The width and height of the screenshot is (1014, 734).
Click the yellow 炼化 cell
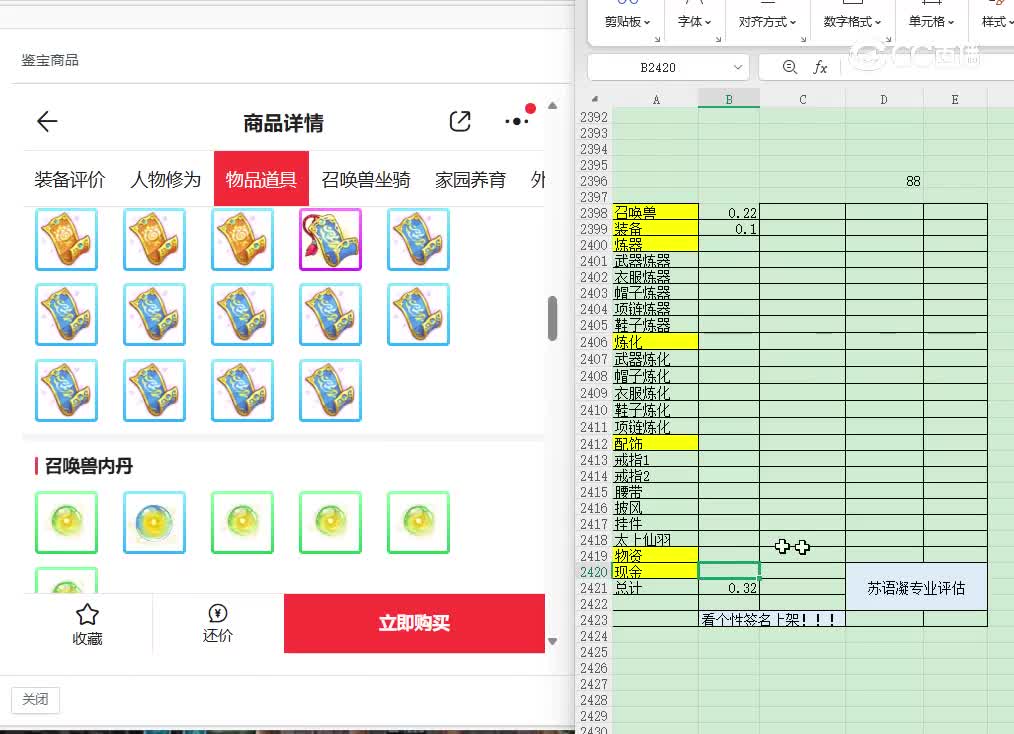pyautogui.click(x=656, y=341)
